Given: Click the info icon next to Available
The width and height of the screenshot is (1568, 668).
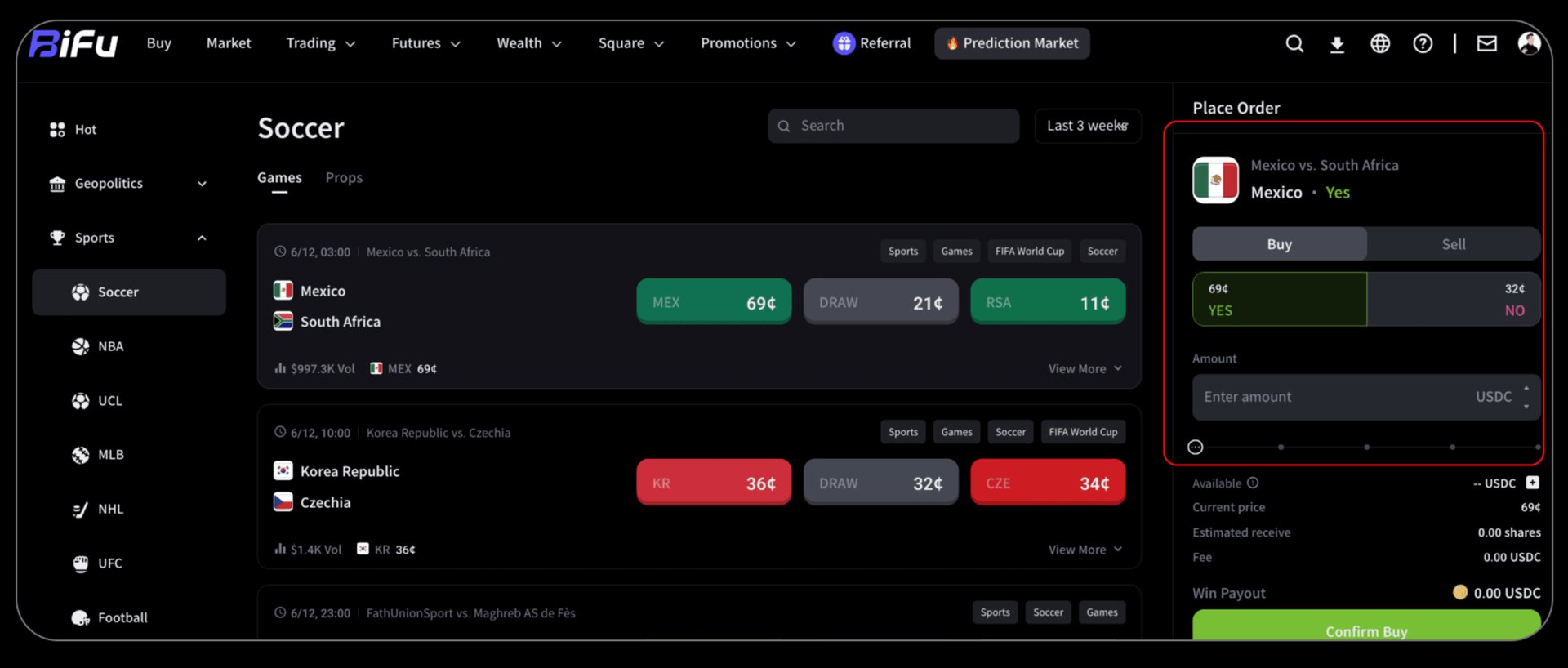Looking at the screenshot, I should (x=1253, y=483).
